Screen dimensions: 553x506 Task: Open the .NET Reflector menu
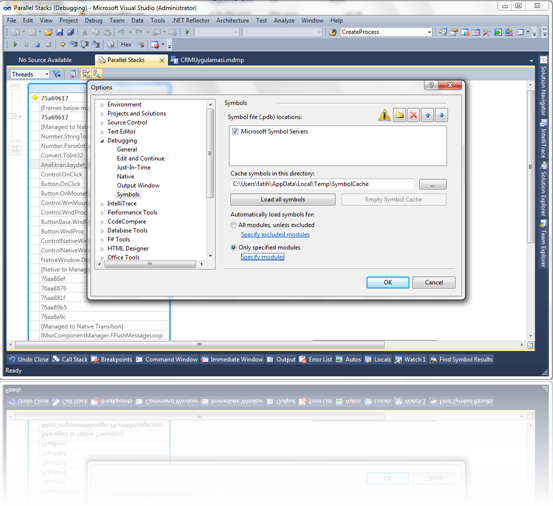click(190, 20)
